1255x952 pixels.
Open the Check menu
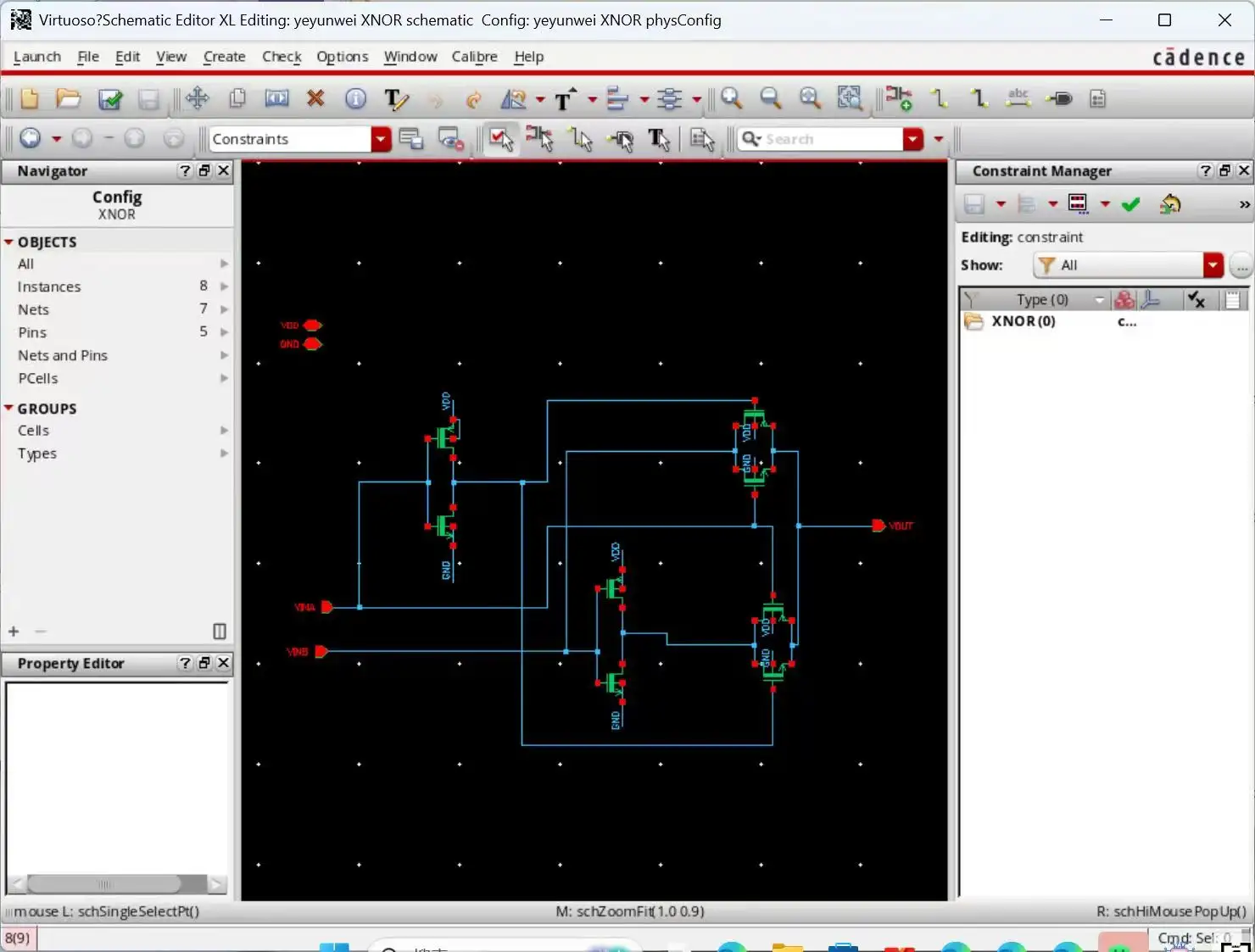pyautogui.click(x=282, y=57)
